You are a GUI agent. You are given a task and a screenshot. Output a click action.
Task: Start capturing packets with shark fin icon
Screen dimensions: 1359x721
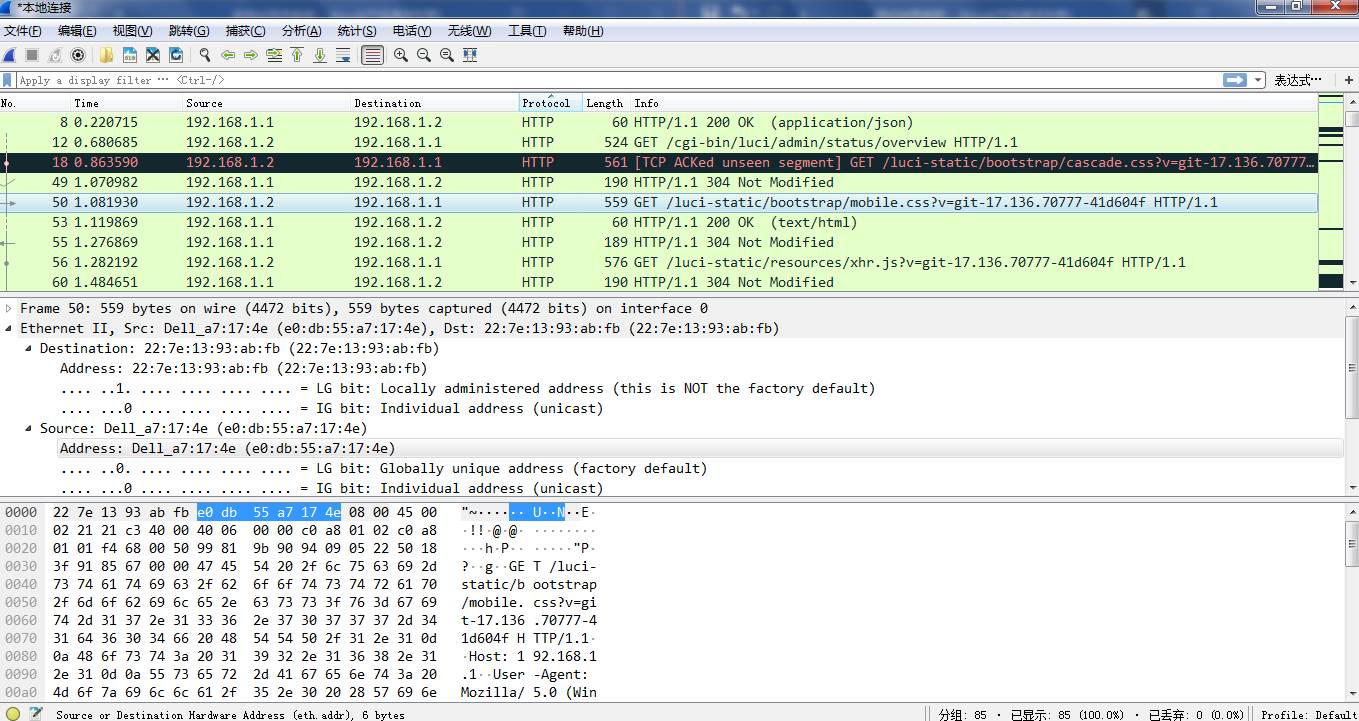click(9, 55)
